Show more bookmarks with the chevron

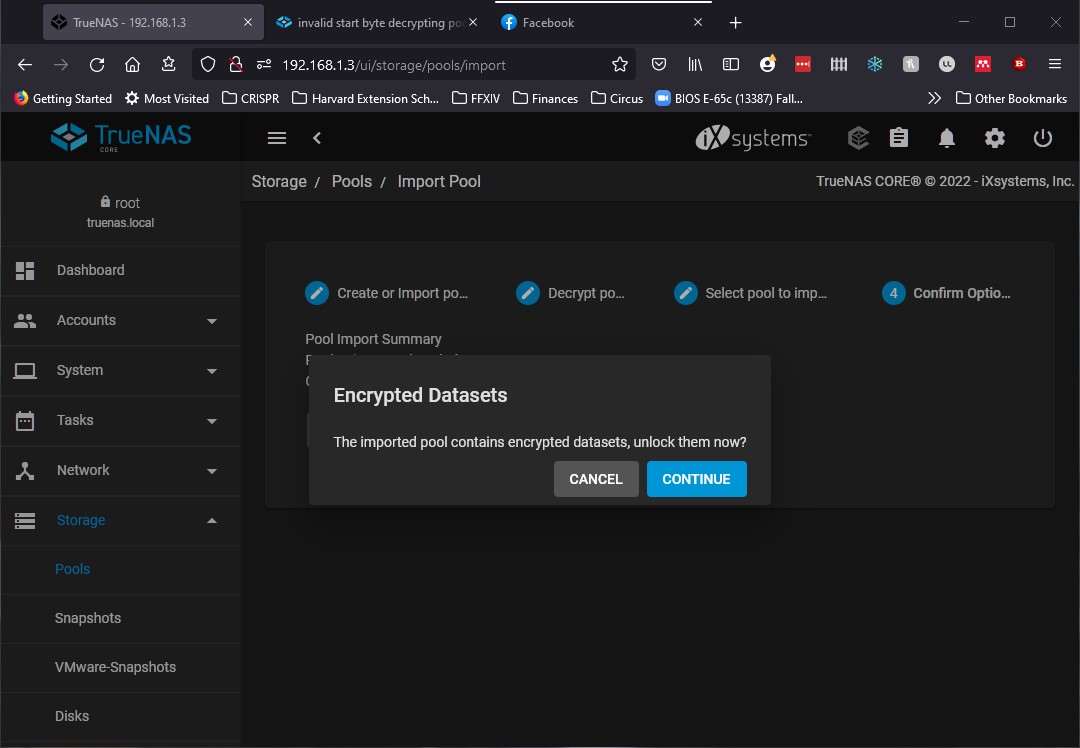(934, 98)
